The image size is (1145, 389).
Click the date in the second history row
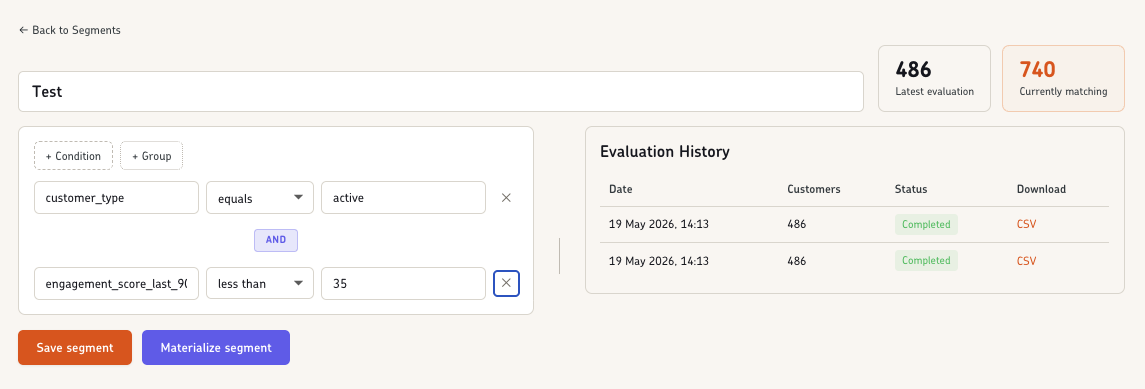pyautogui.click(x=659, y=261)
